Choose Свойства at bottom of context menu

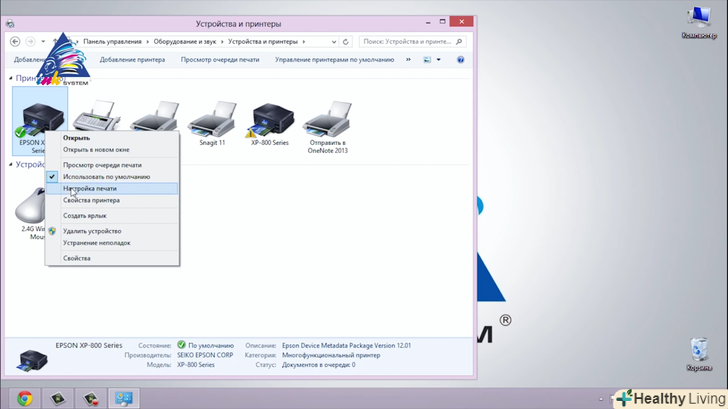coord(111,258)
